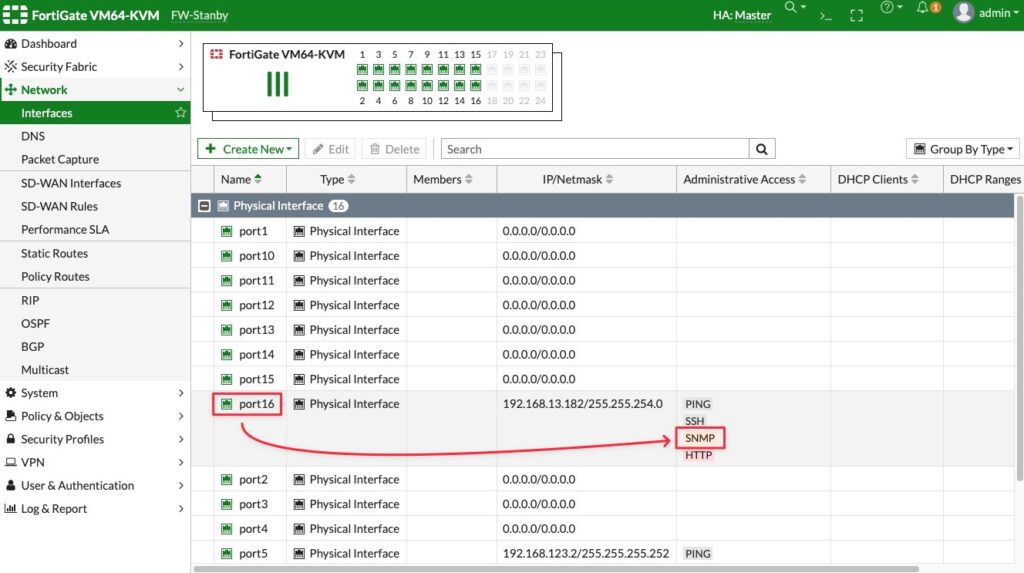Open Policy Routes page
The width and height of the screenshot is (1024, 573).
(x=55, y=276)
